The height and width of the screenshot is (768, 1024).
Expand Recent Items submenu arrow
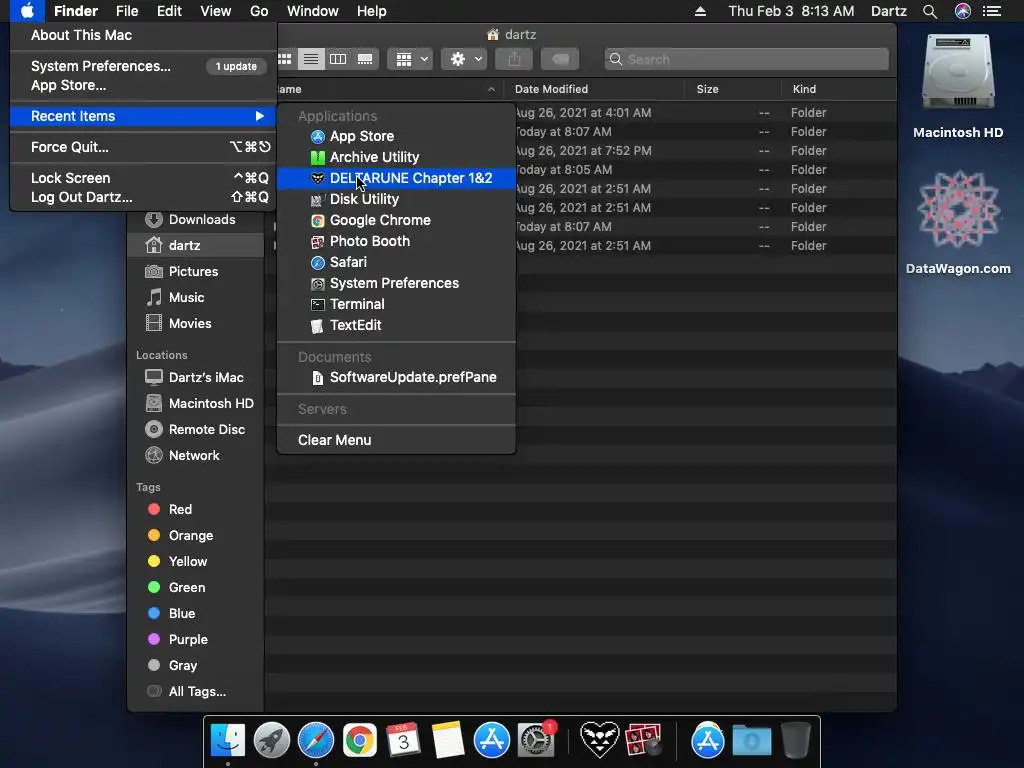point(260,116)
